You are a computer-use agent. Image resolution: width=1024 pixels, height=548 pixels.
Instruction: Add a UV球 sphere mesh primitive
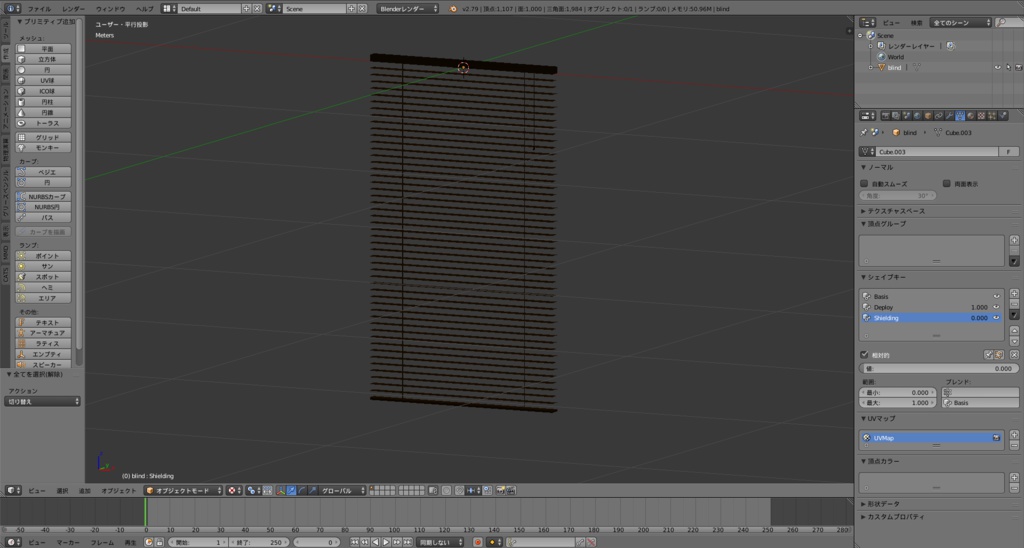point(43,80)
